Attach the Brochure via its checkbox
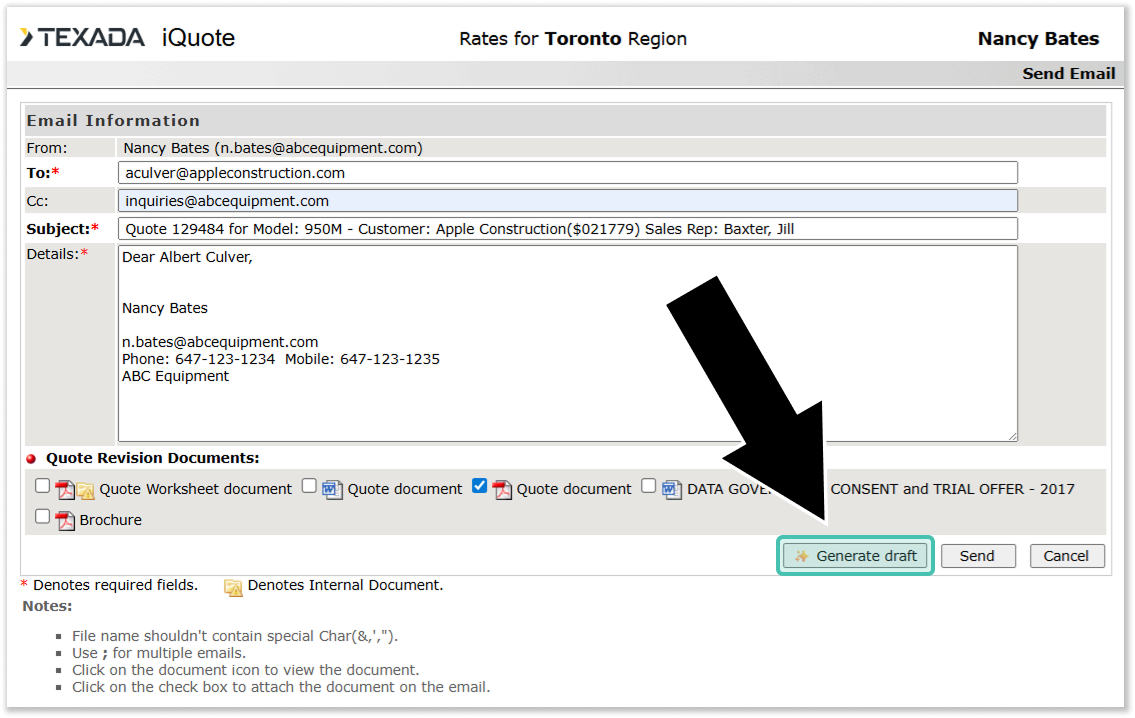Screen dimensions: 1135x718 coord(42,517)
